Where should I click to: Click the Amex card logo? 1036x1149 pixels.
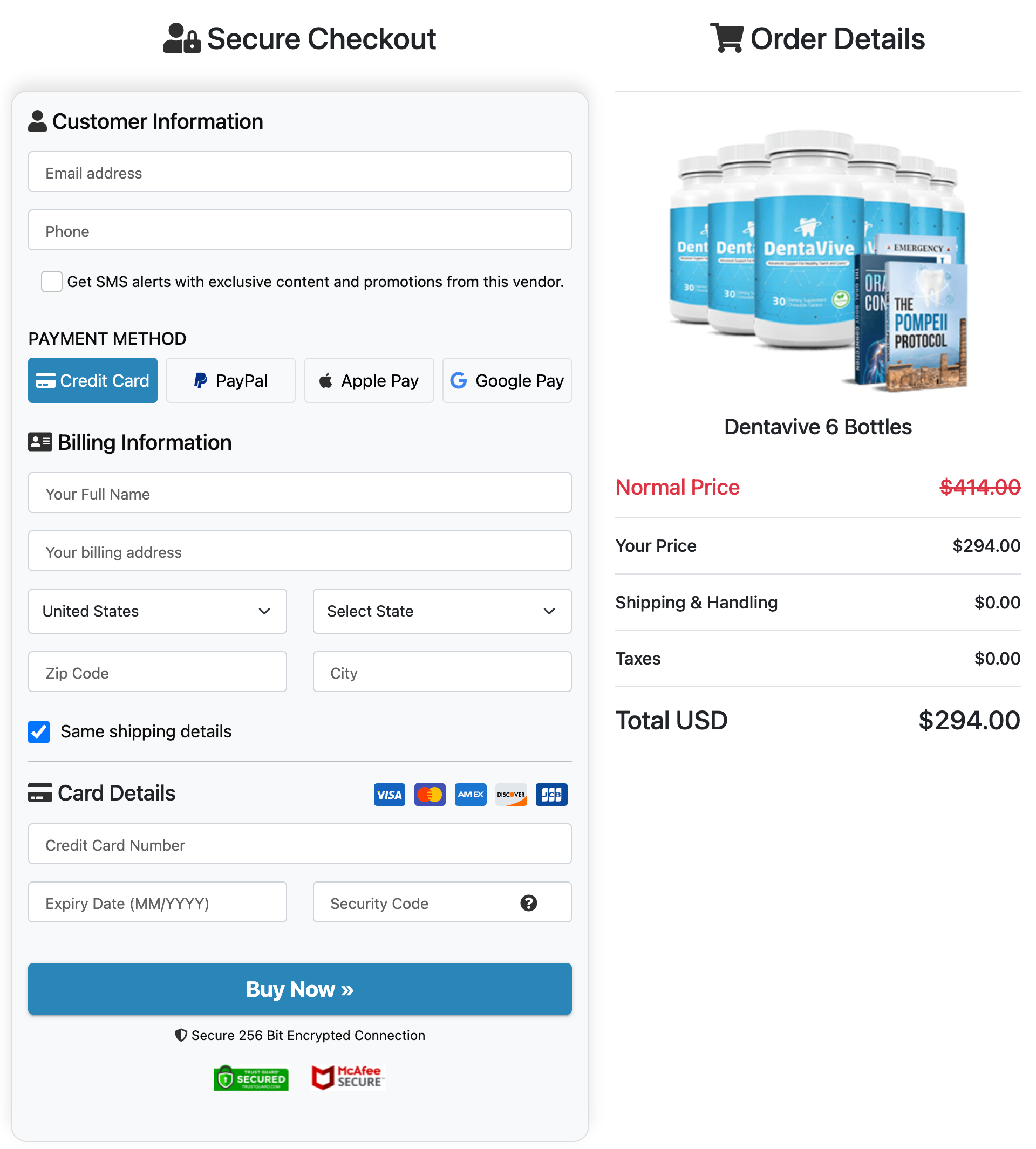471,795
